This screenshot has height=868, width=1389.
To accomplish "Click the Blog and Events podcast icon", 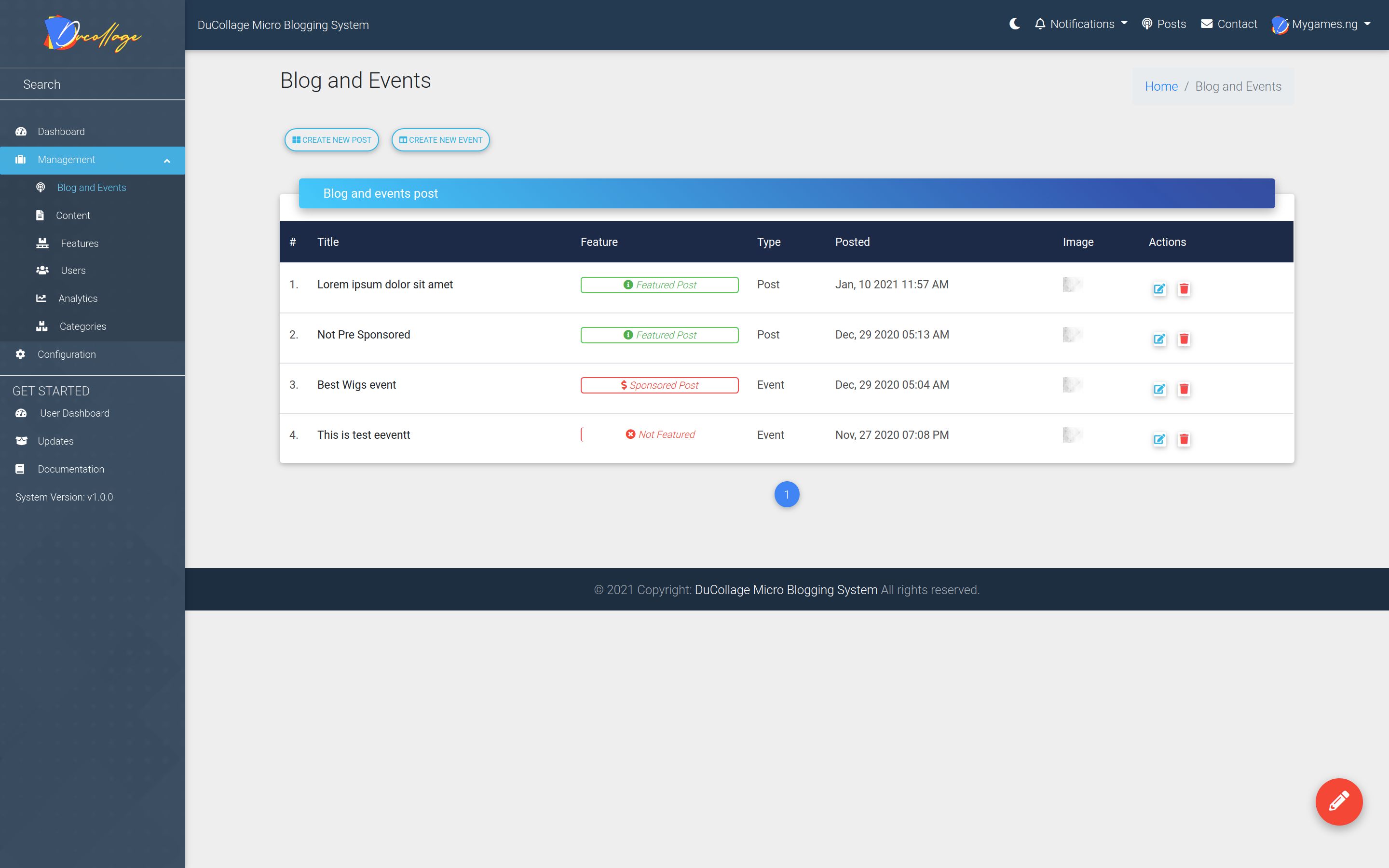I will tap(41, 188).
